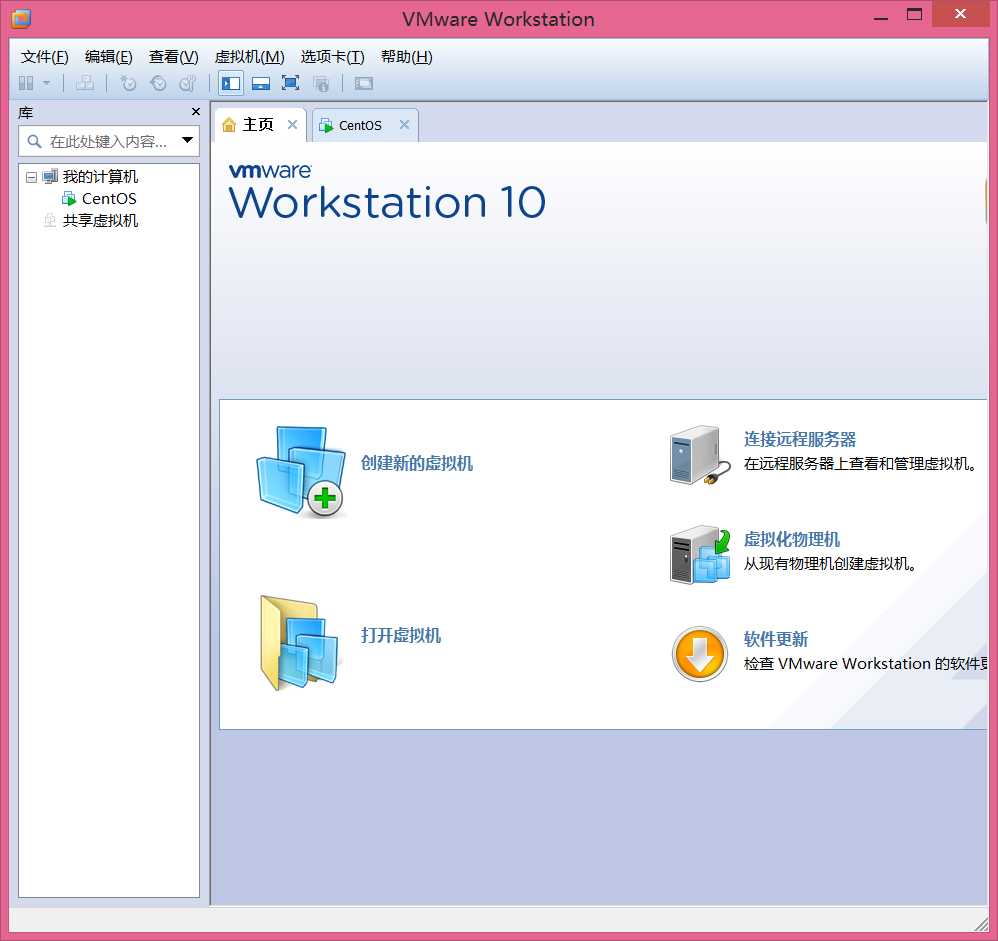Click the suspend/power toolbar icon
998x941 pixels.
tap(26, 83)
